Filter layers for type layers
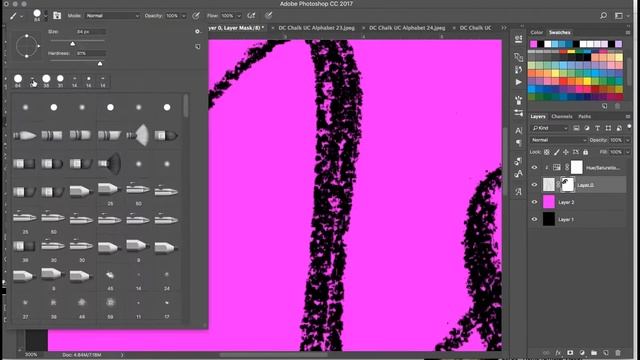Screen dimensions: 640x360 coord(598,128)
